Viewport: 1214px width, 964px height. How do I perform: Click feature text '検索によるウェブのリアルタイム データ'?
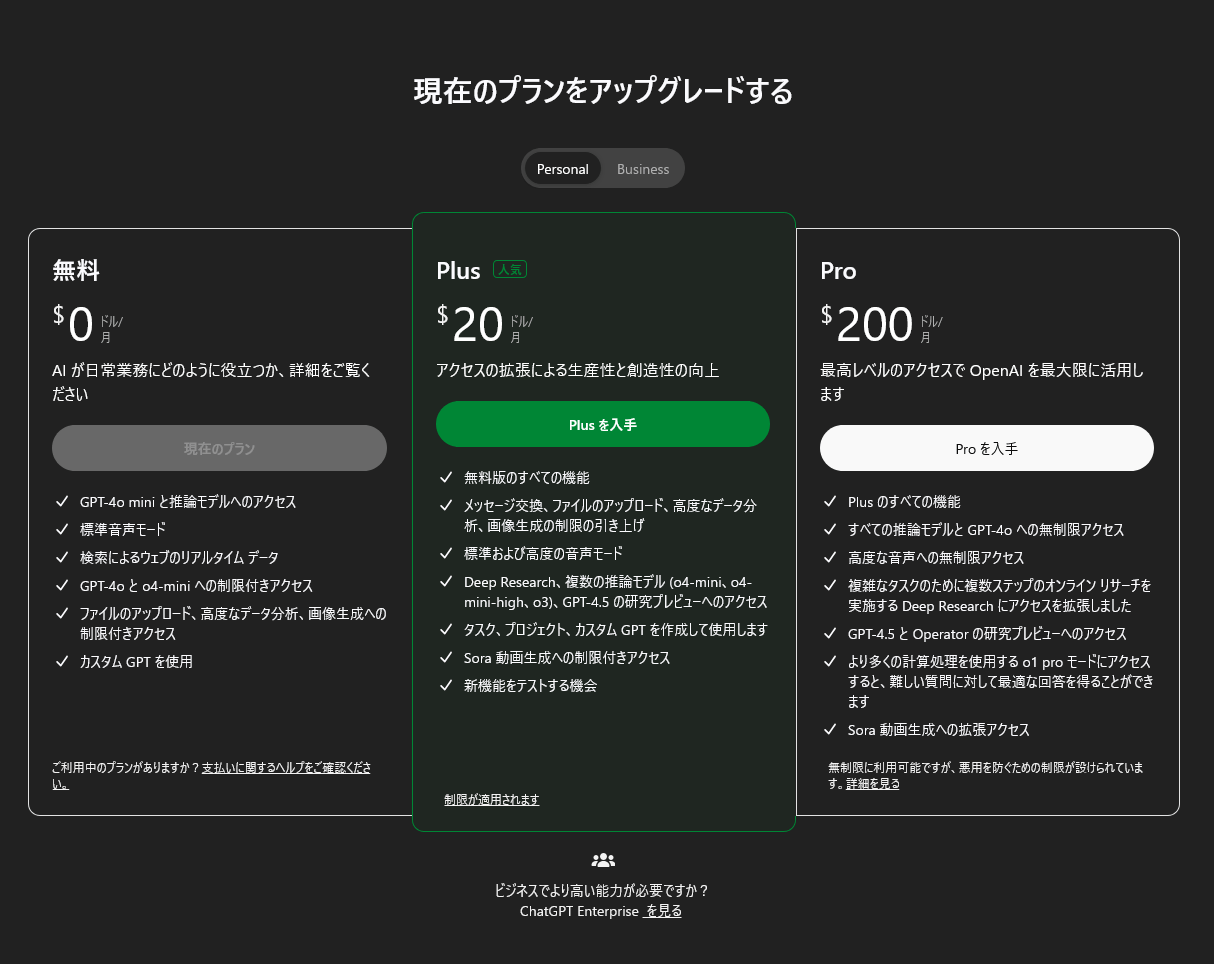click(179, 558)
